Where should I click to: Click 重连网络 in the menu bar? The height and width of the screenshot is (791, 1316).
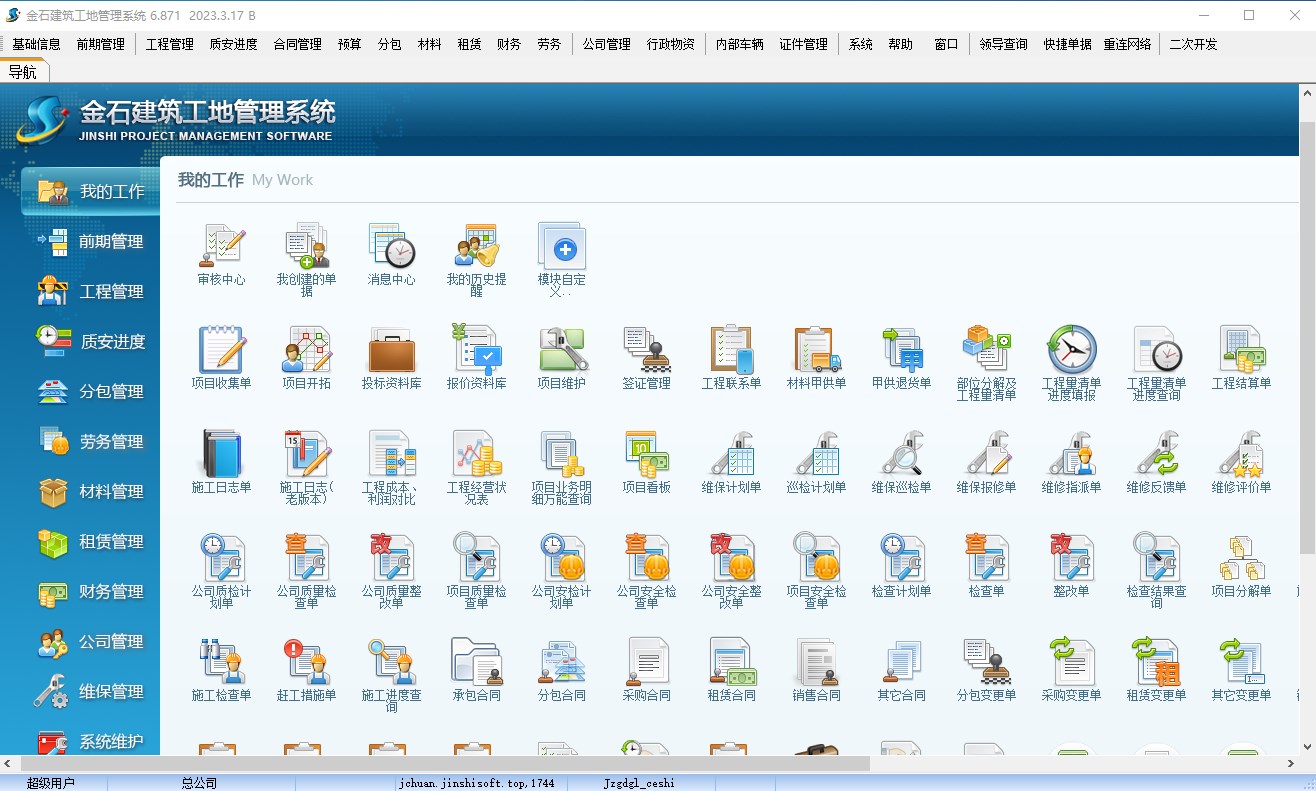coord(1127,44)
